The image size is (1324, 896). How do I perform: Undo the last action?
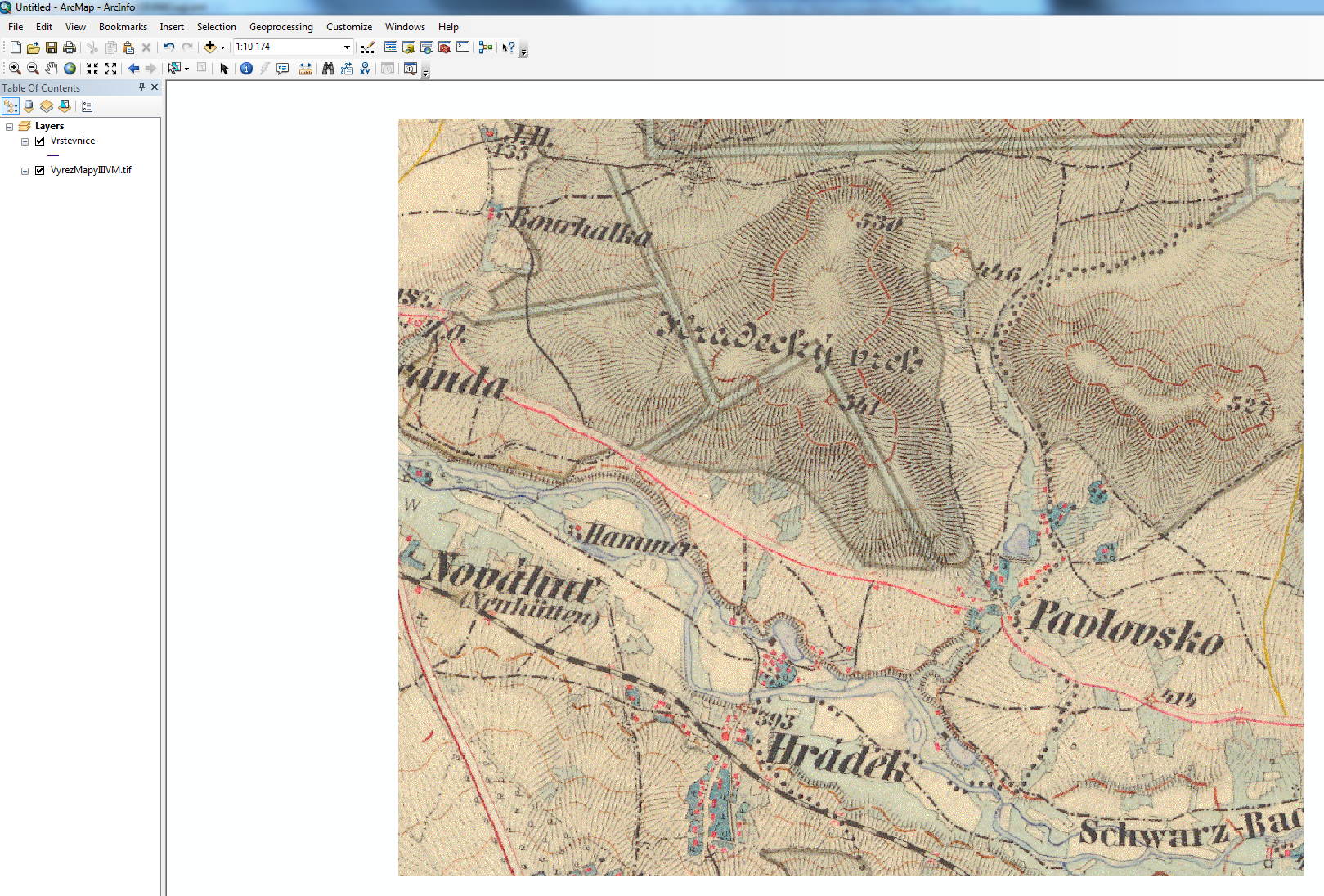pos(169,47)
